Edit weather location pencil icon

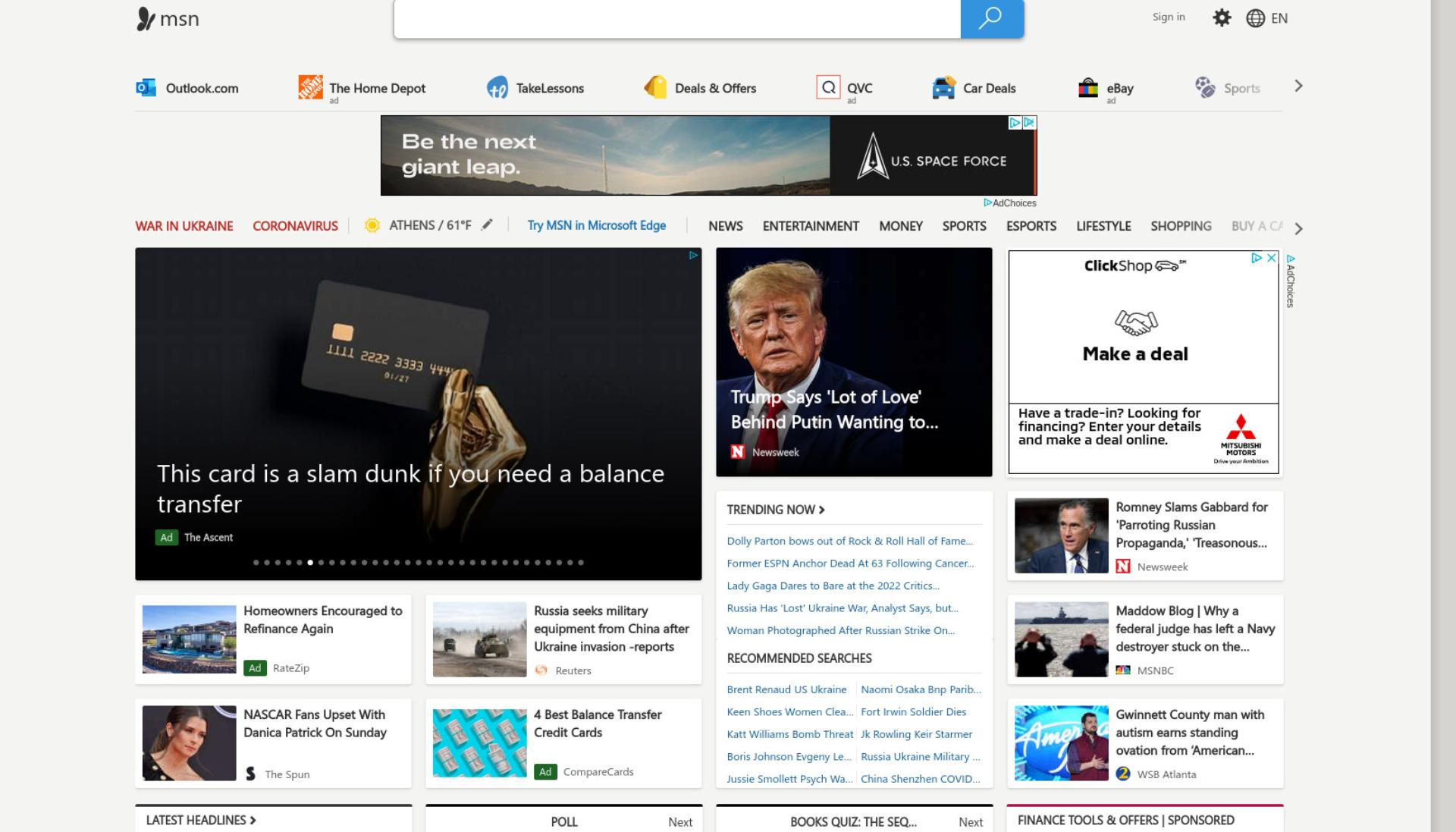(487, 224)
